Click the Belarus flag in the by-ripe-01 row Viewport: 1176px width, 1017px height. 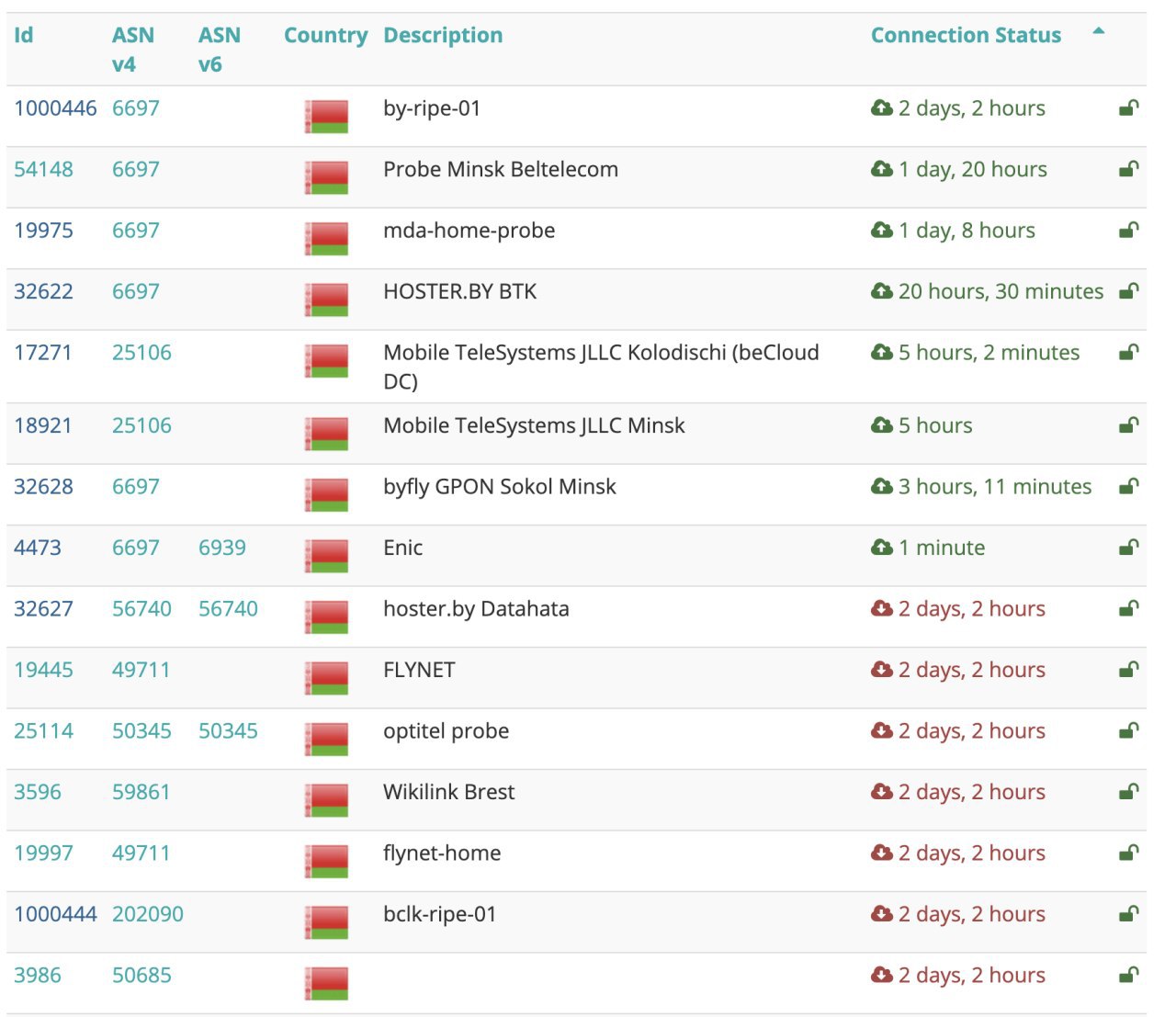[x=326, y=117]
